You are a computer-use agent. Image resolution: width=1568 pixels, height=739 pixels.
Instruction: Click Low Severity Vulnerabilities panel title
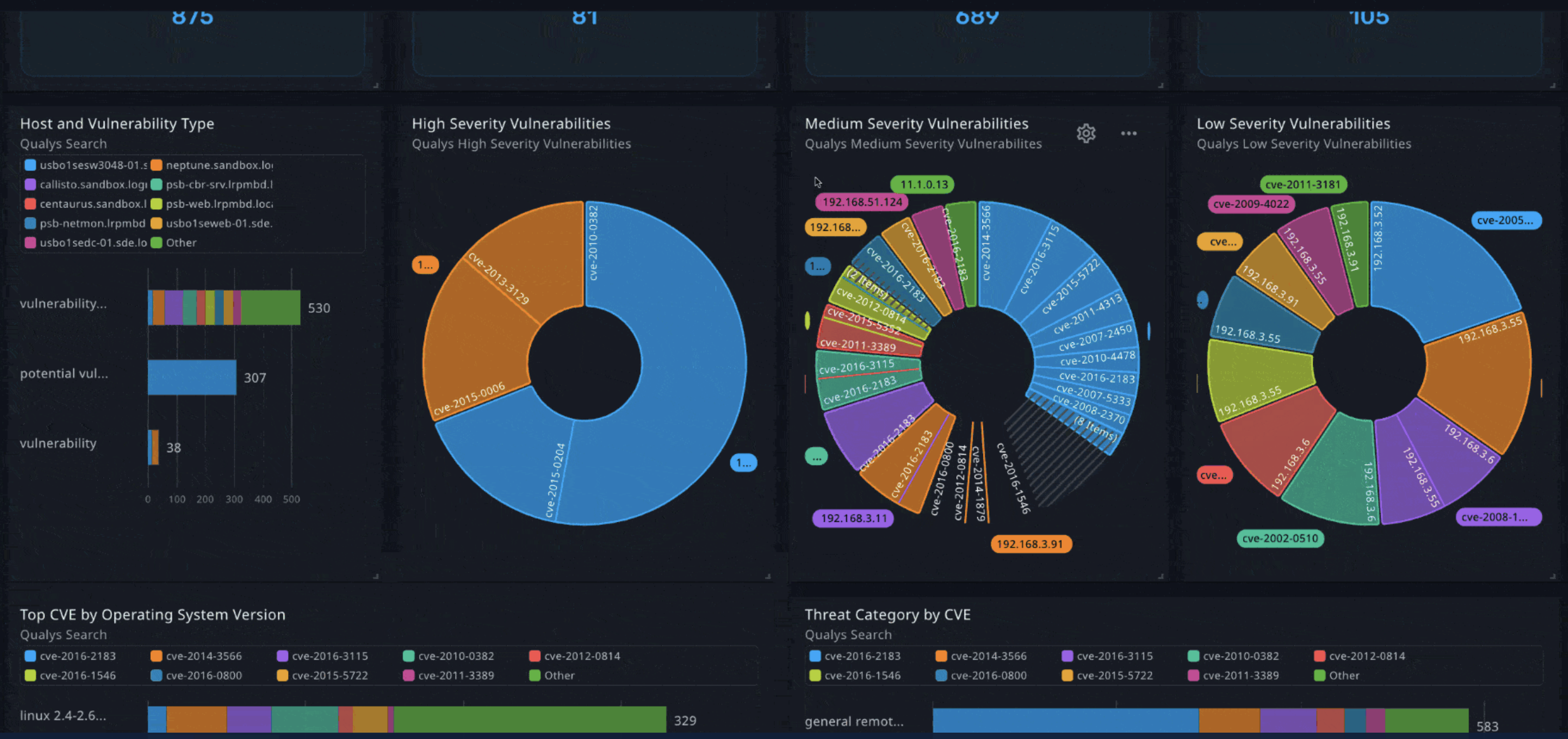1293,123
